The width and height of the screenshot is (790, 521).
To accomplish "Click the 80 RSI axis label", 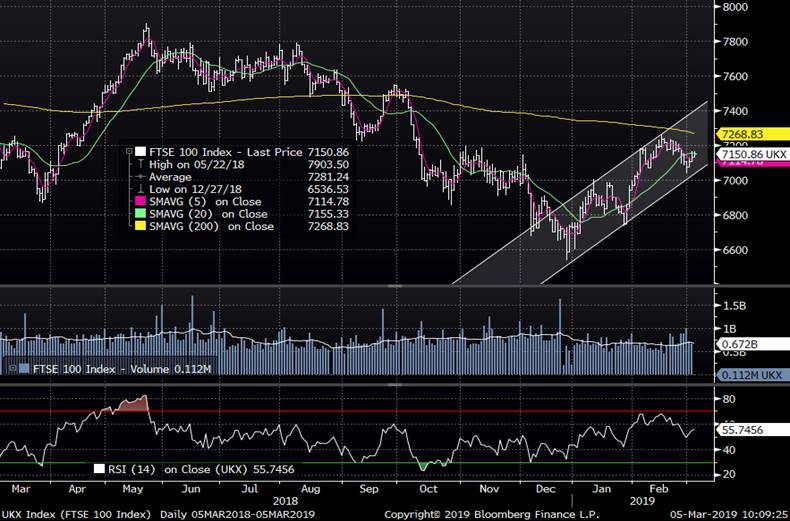I will (729, 399).
